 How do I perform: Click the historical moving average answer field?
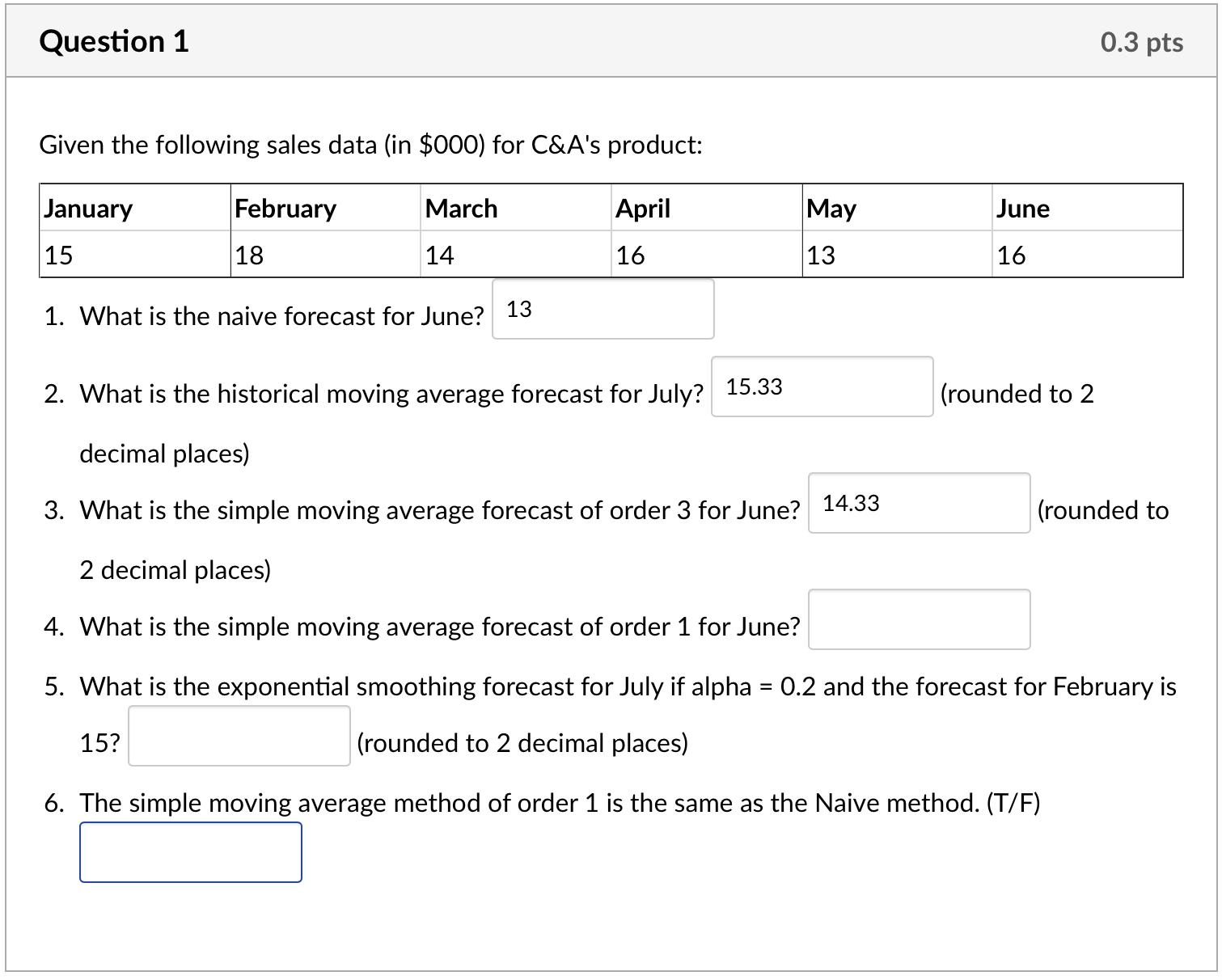[822, 387]
